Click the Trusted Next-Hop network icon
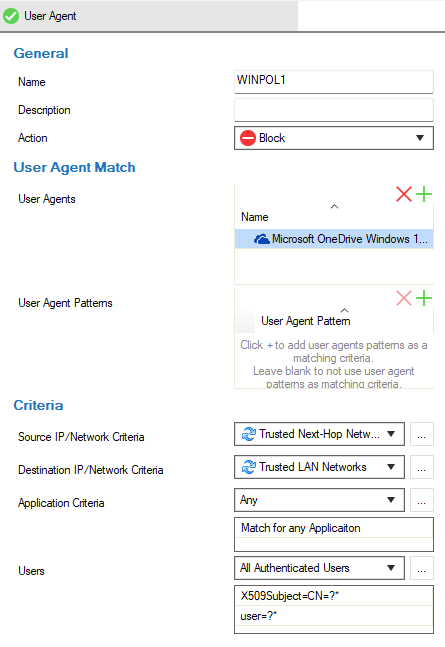 249,434
